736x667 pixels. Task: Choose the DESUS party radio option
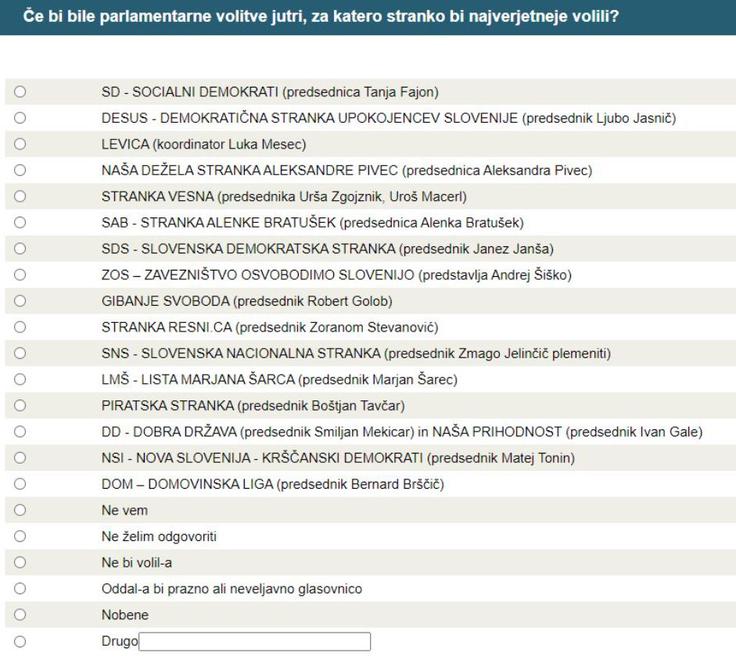20,118
